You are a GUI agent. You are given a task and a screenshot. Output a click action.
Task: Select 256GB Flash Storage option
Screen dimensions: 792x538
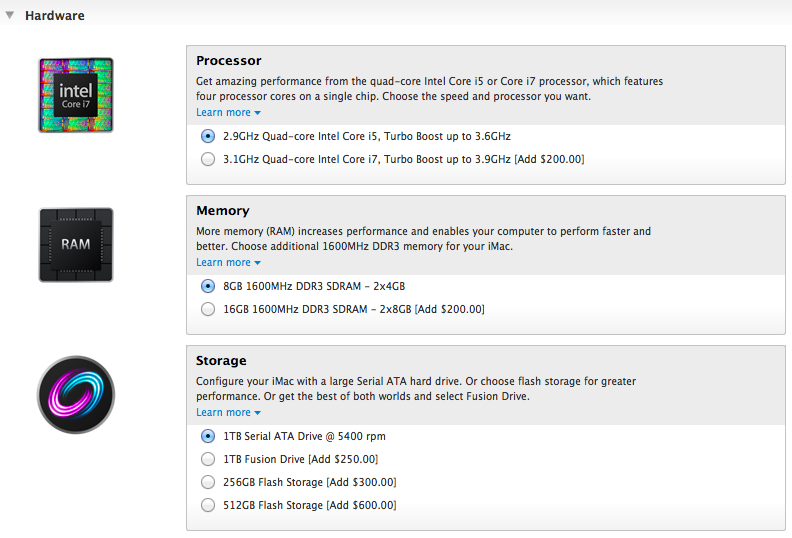click(208, 482)
